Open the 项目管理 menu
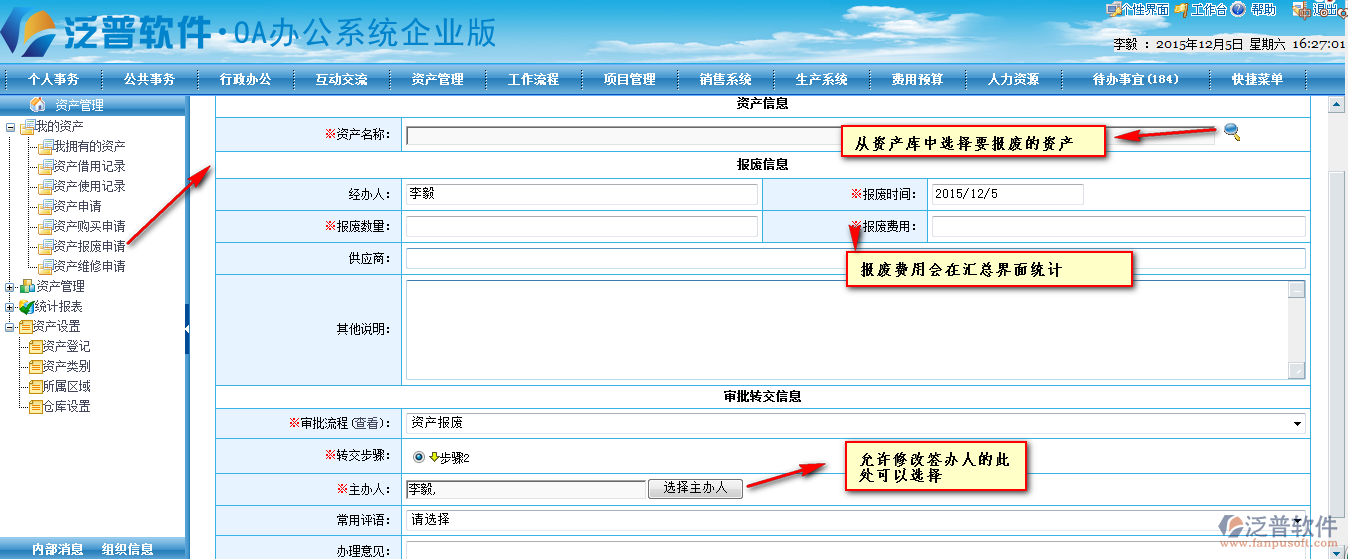 (629, 79)
